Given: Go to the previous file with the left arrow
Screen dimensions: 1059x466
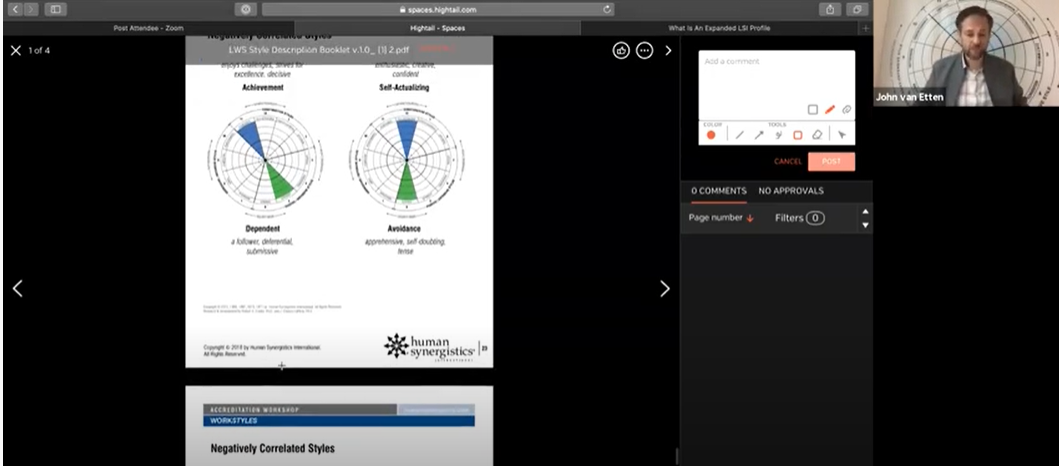Looking at the screenshot, I should tap(18, 288).
